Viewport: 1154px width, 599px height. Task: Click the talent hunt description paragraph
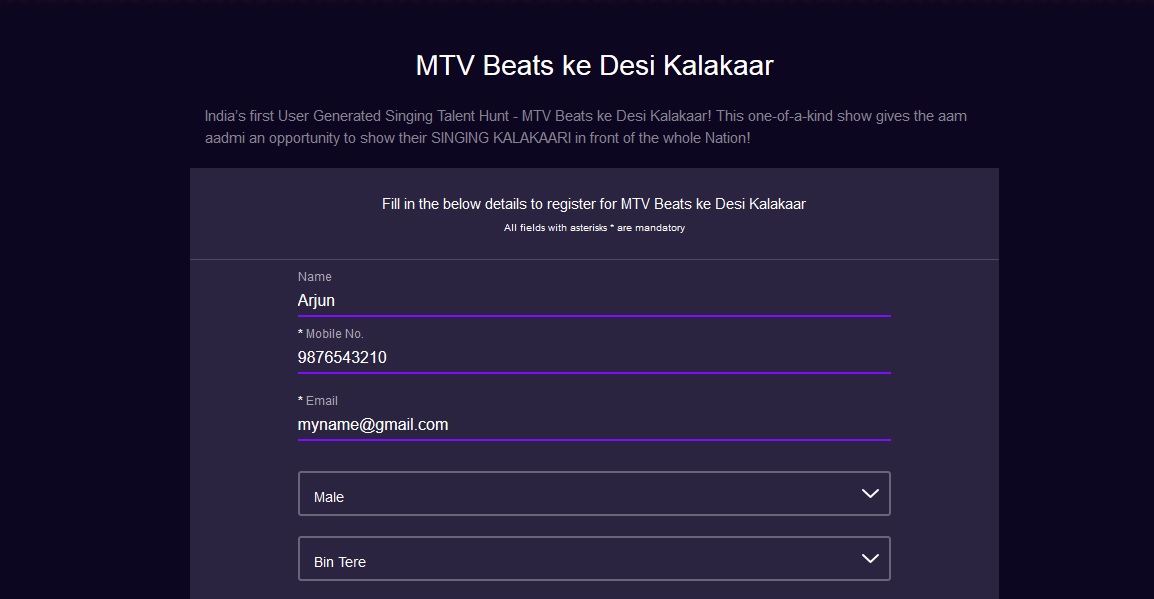pos(585,127)
